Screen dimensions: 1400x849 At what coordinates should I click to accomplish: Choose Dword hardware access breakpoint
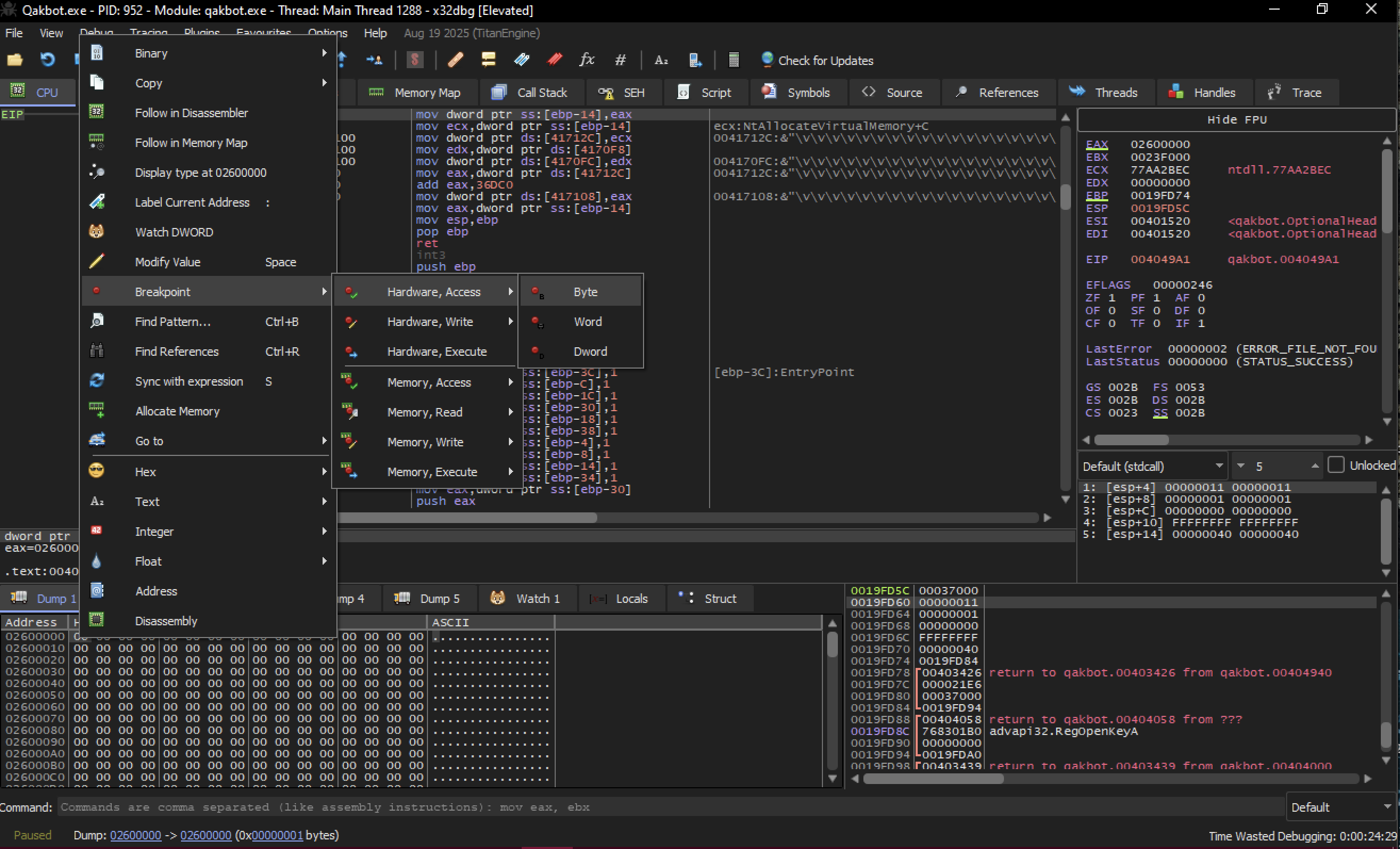[x=581, y=352]
